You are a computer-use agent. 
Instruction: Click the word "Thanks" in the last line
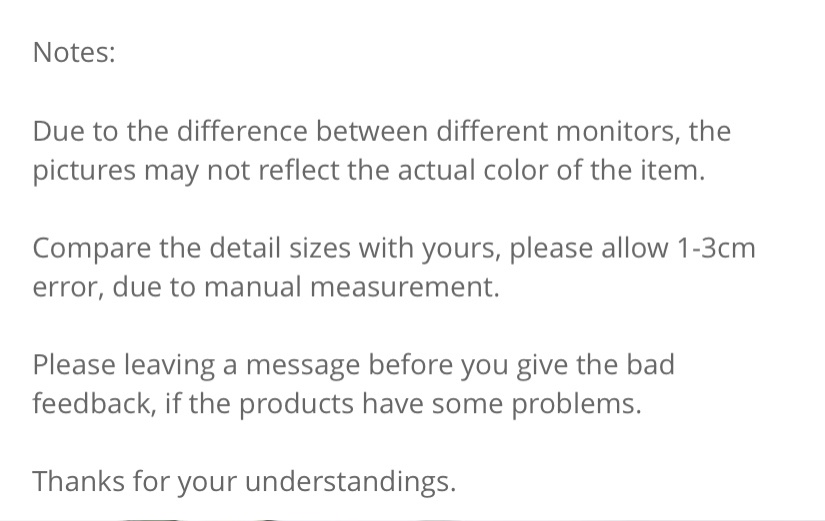(x=78, y=482)
